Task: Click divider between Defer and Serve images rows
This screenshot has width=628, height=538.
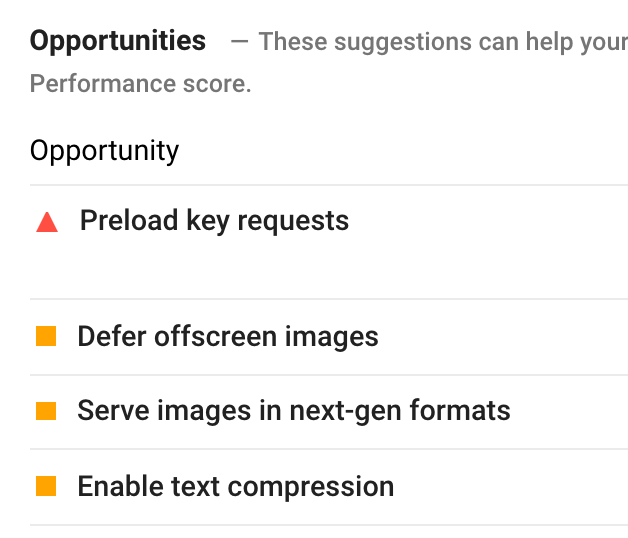Action: click(x=328, y=375)
